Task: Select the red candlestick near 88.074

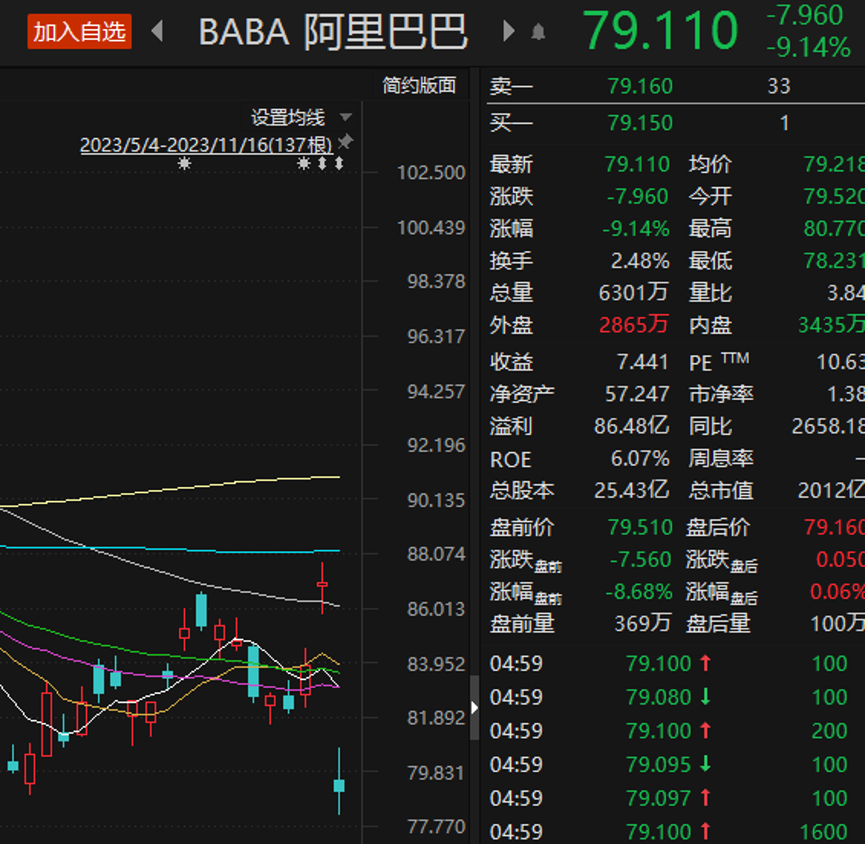Action: click(322, 588)
